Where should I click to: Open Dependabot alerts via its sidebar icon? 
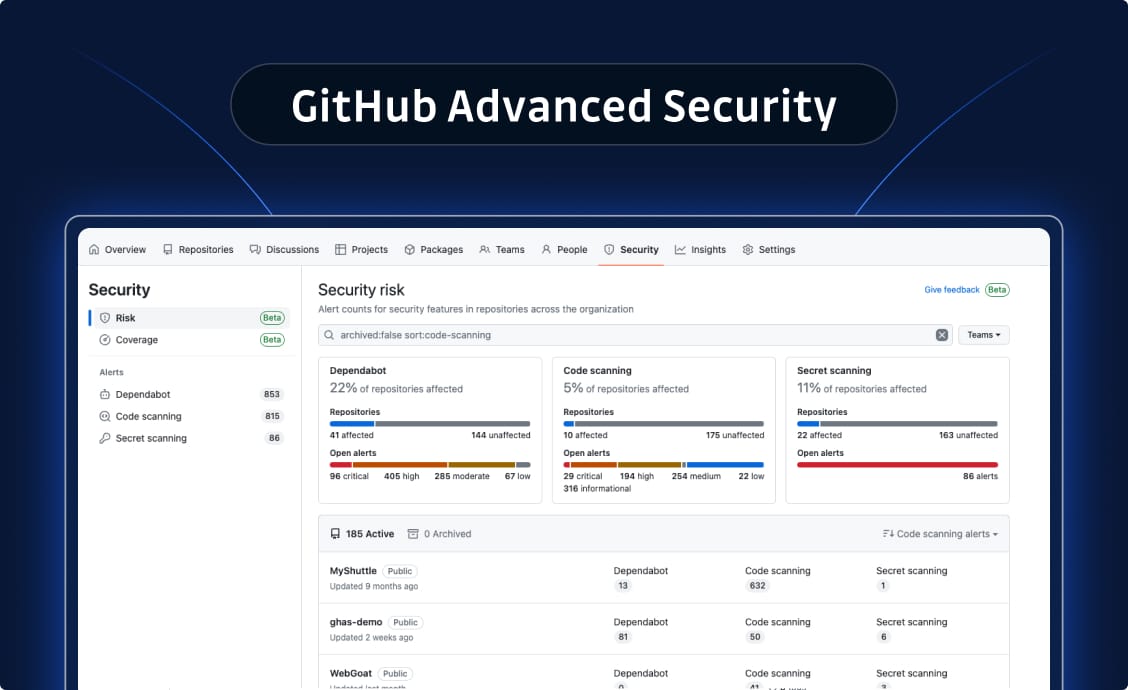click(x=106, y=394)
